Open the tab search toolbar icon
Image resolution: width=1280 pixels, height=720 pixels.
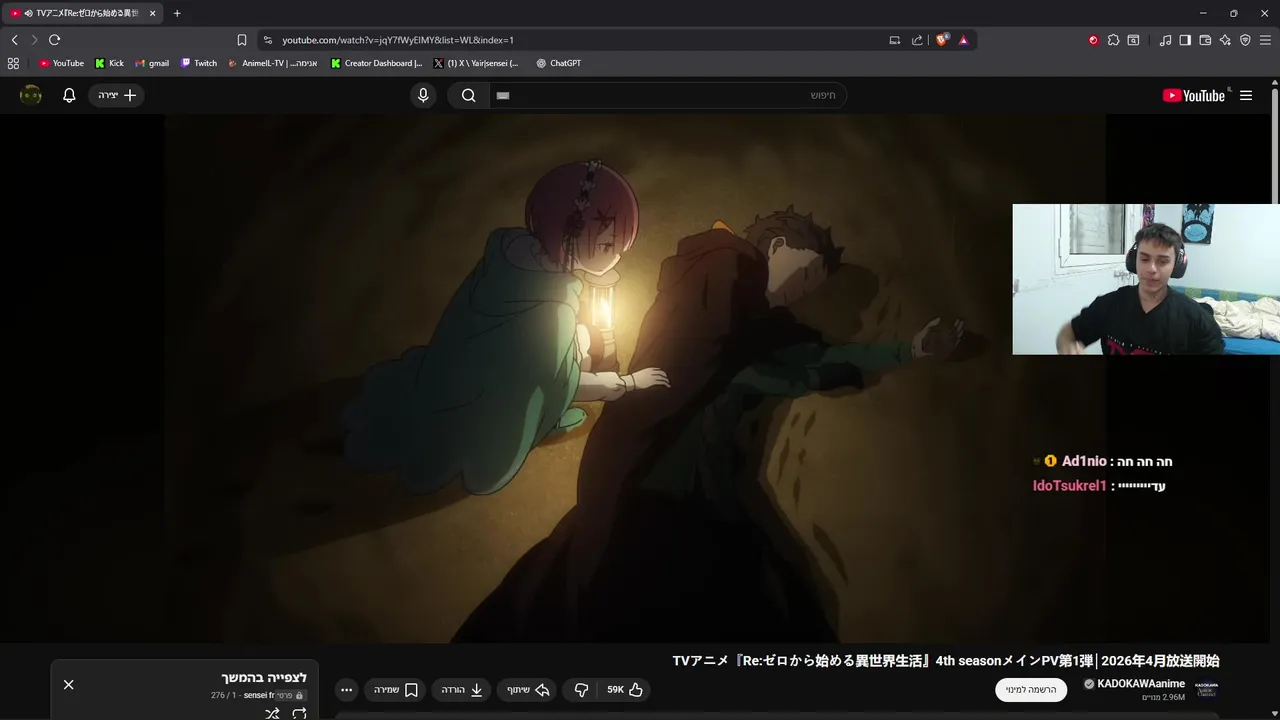(1133, 40)
